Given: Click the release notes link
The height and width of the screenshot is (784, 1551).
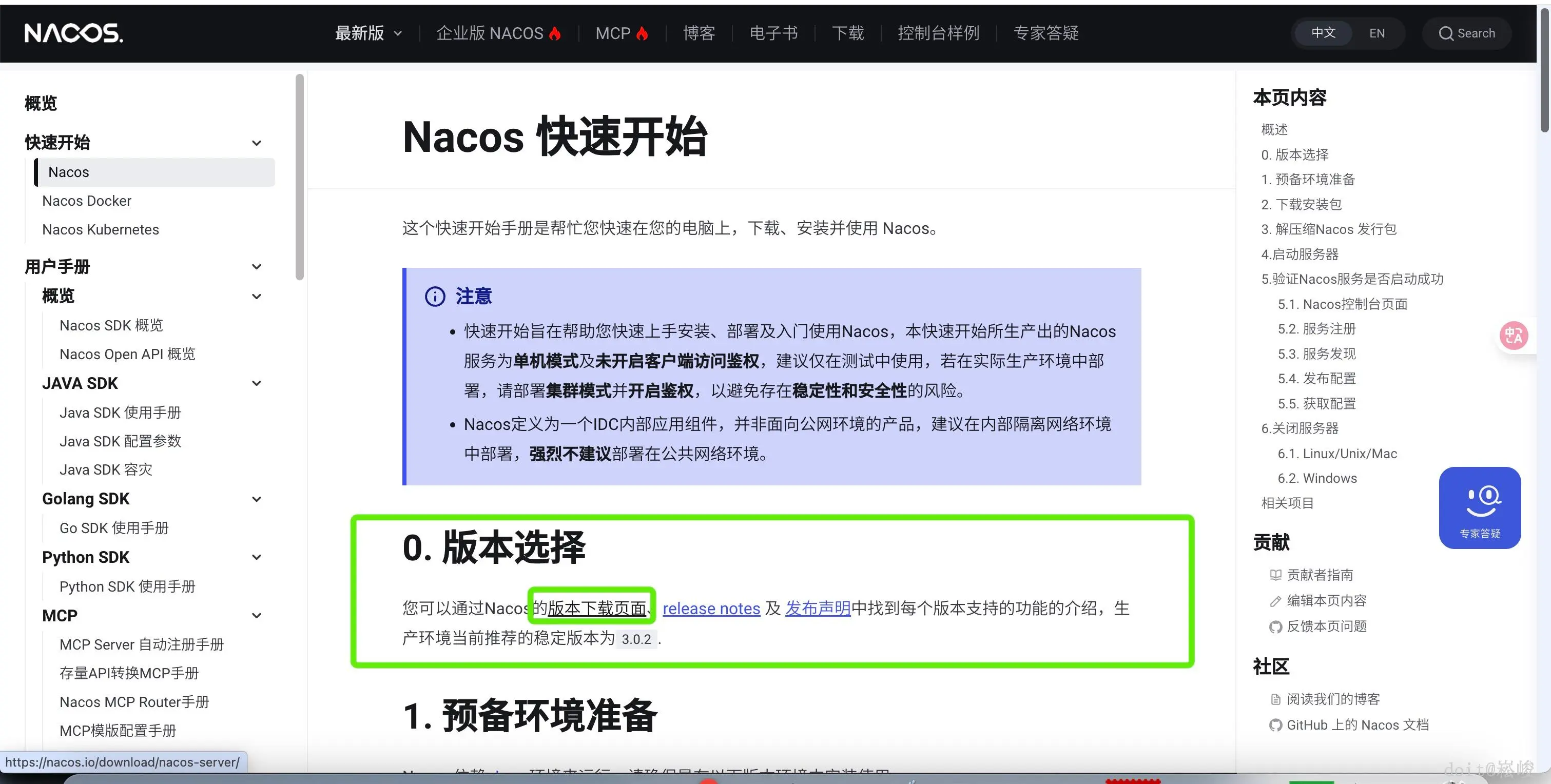Looking at the screenshot, I should [710, 608].
